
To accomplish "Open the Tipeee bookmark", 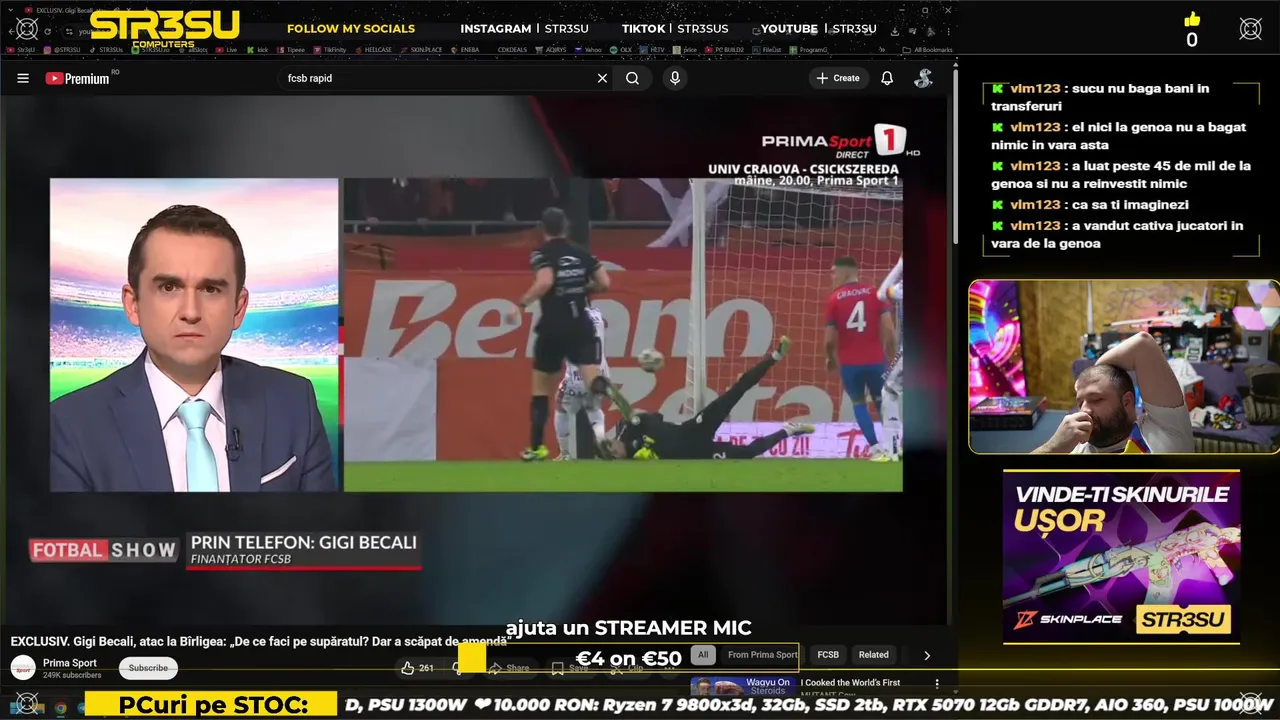I will coord(289,49).
